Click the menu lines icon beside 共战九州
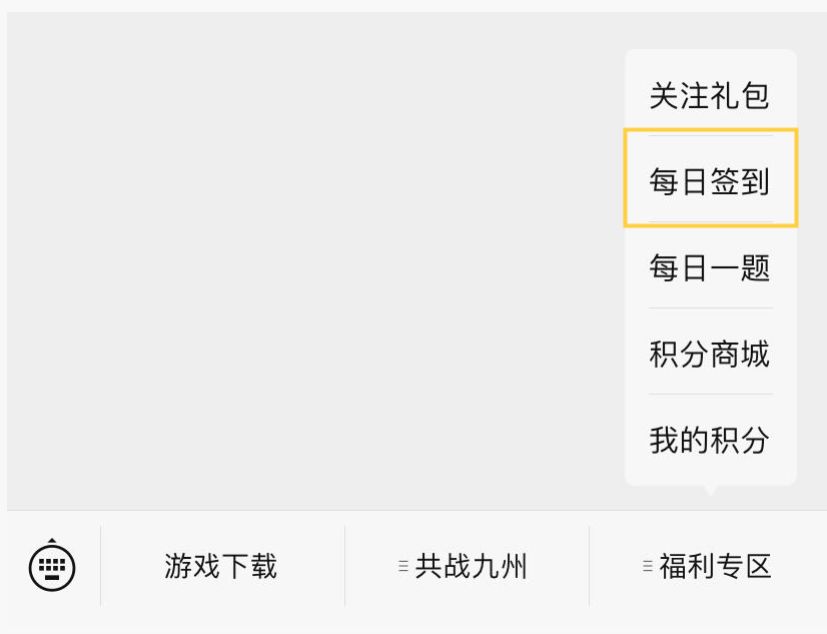 (x=403, y=566)
